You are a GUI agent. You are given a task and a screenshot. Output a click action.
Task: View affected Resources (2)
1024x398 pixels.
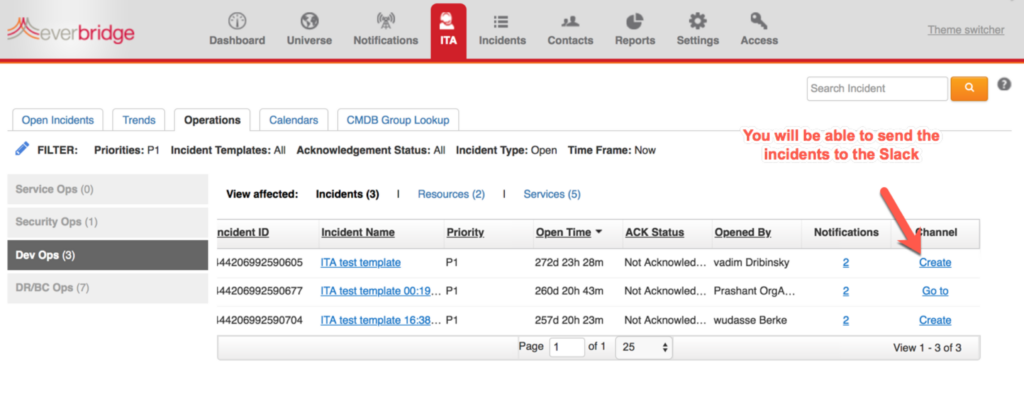pos(451,194)
